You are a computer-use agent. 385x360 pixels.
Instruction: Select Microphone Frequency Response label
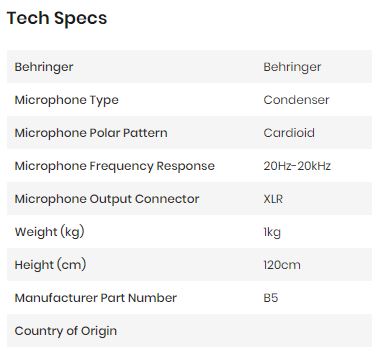114,166
